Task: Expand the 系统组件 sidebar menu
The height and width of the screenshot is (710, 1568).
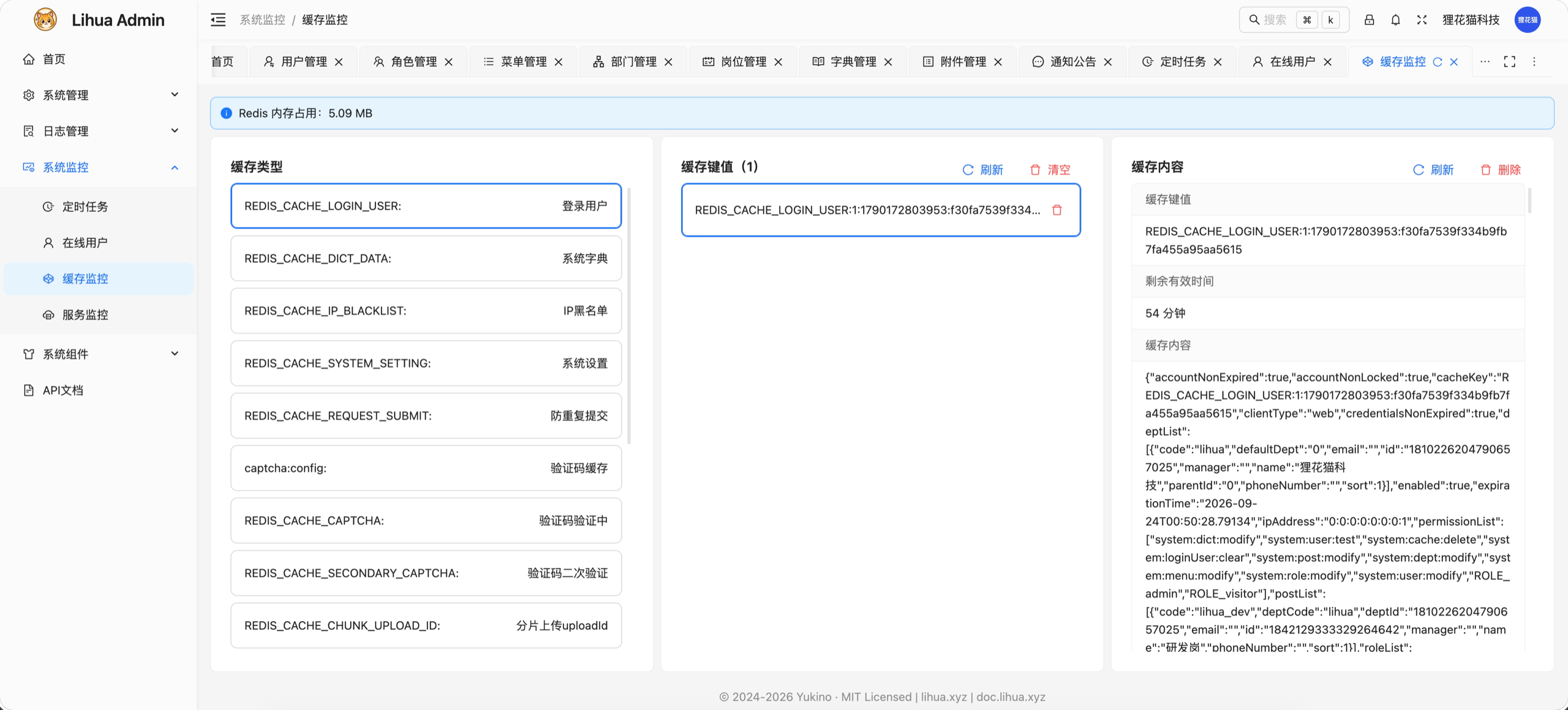Action: (x=99, y=354)
